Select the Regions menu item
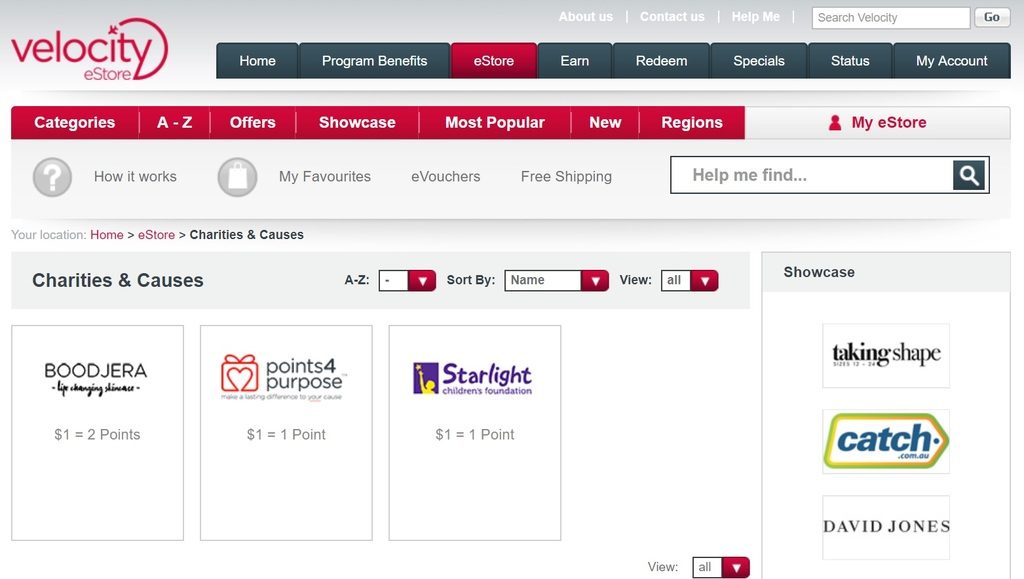Screen dimensions: 1024x579 (x=692, y=123)
